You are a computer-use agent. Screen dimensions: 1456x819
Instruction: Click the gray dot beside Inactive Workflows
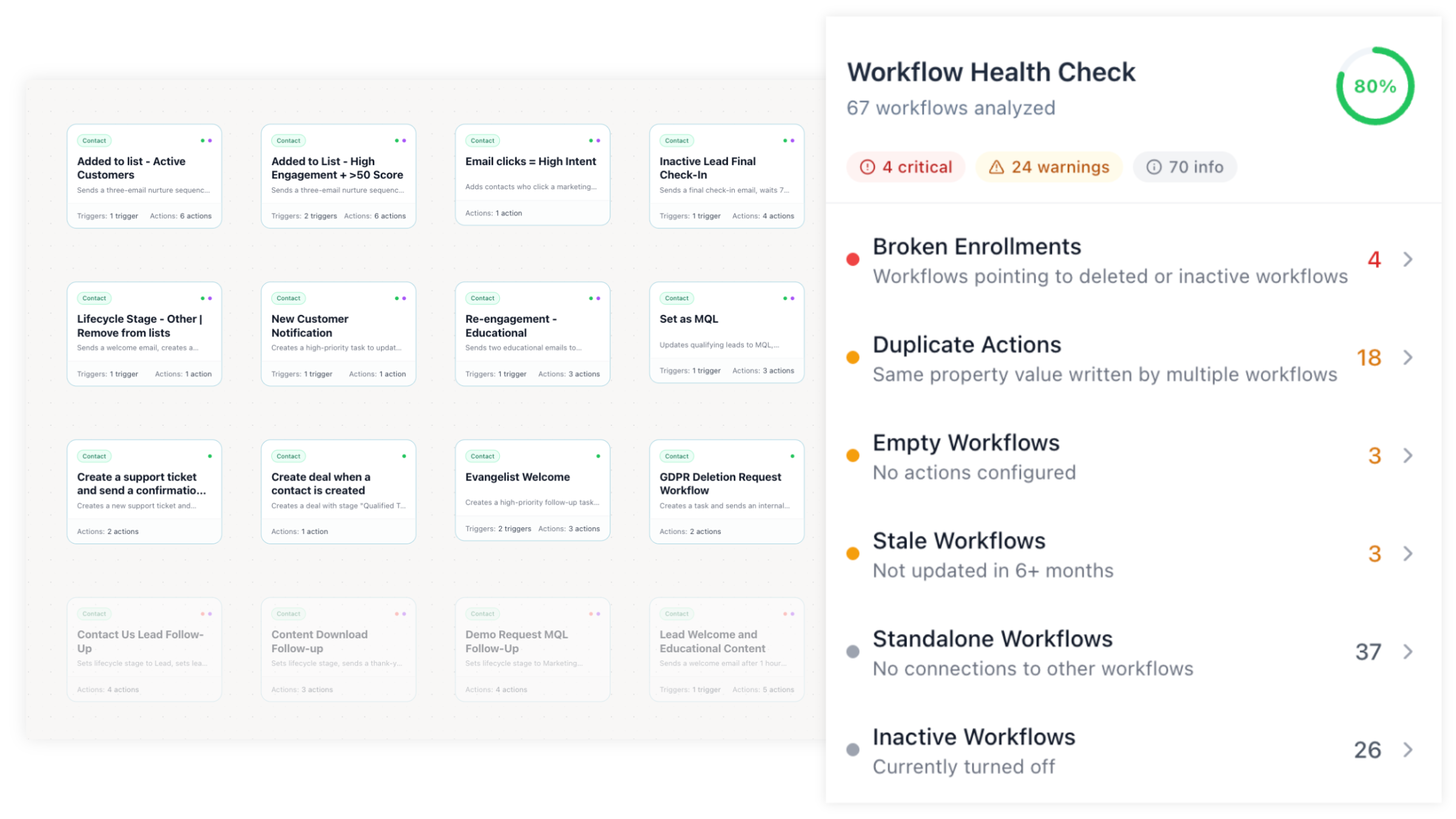pos(853,750)
